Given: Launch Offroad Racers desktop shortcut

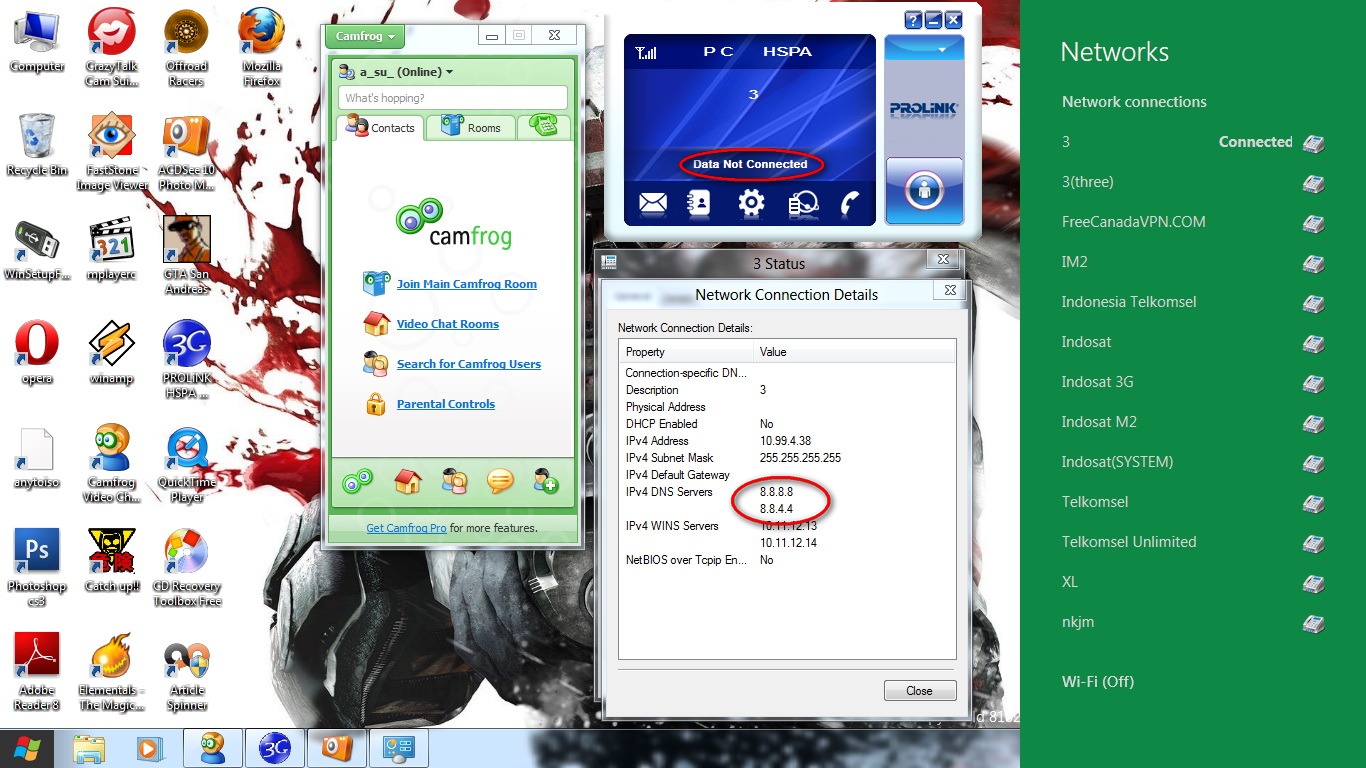Looking at the screenshot, I should (x=186, y=47).
